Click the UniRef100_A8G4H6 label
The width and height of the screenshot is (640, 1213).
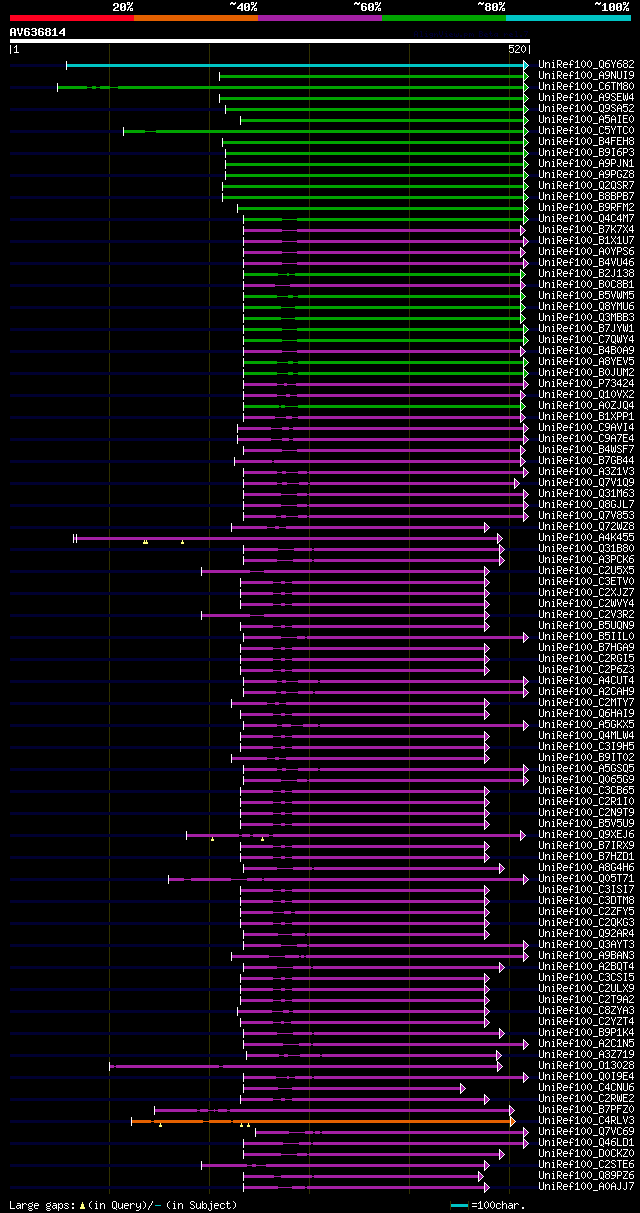(586, 868)
